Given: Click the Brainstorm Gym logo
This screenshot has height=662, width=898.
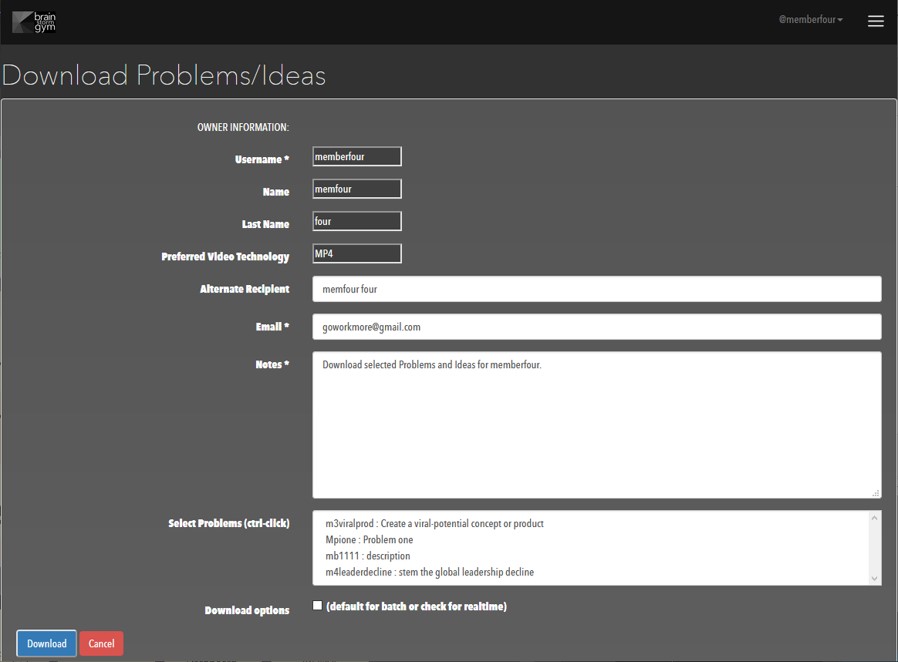Looking at the screenshot, I should (34, 22).
